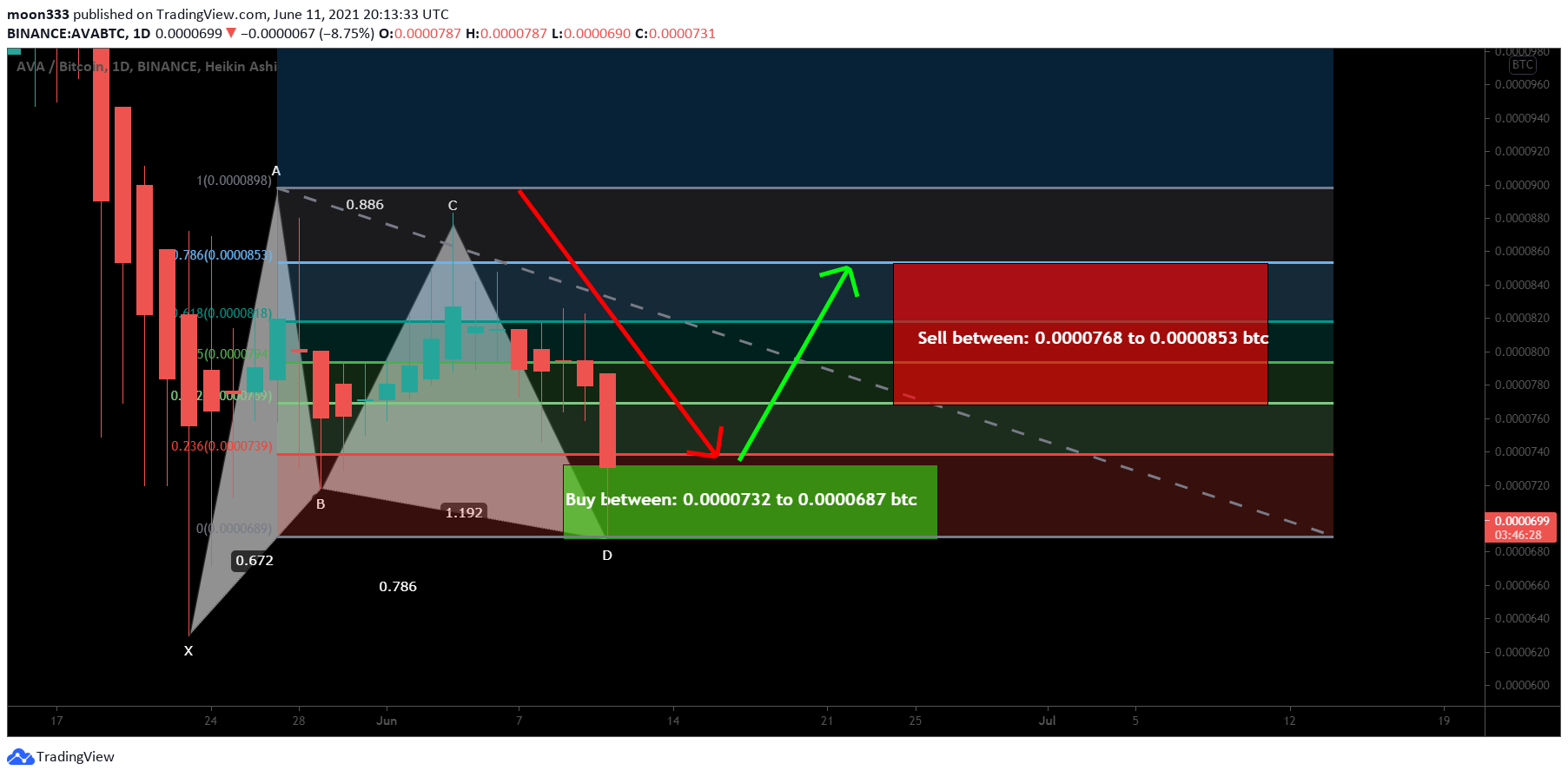
Task: Click the June 11, 2021 20:13:33 UTC timestamp
Action: (361, 14)
